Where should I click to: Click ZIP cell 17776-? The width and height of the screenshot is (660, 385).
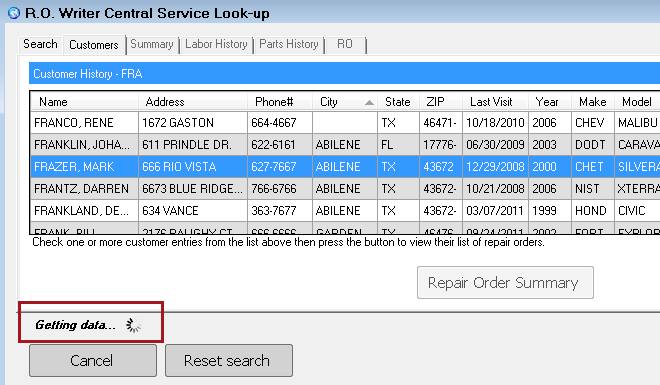click(440, 145)
